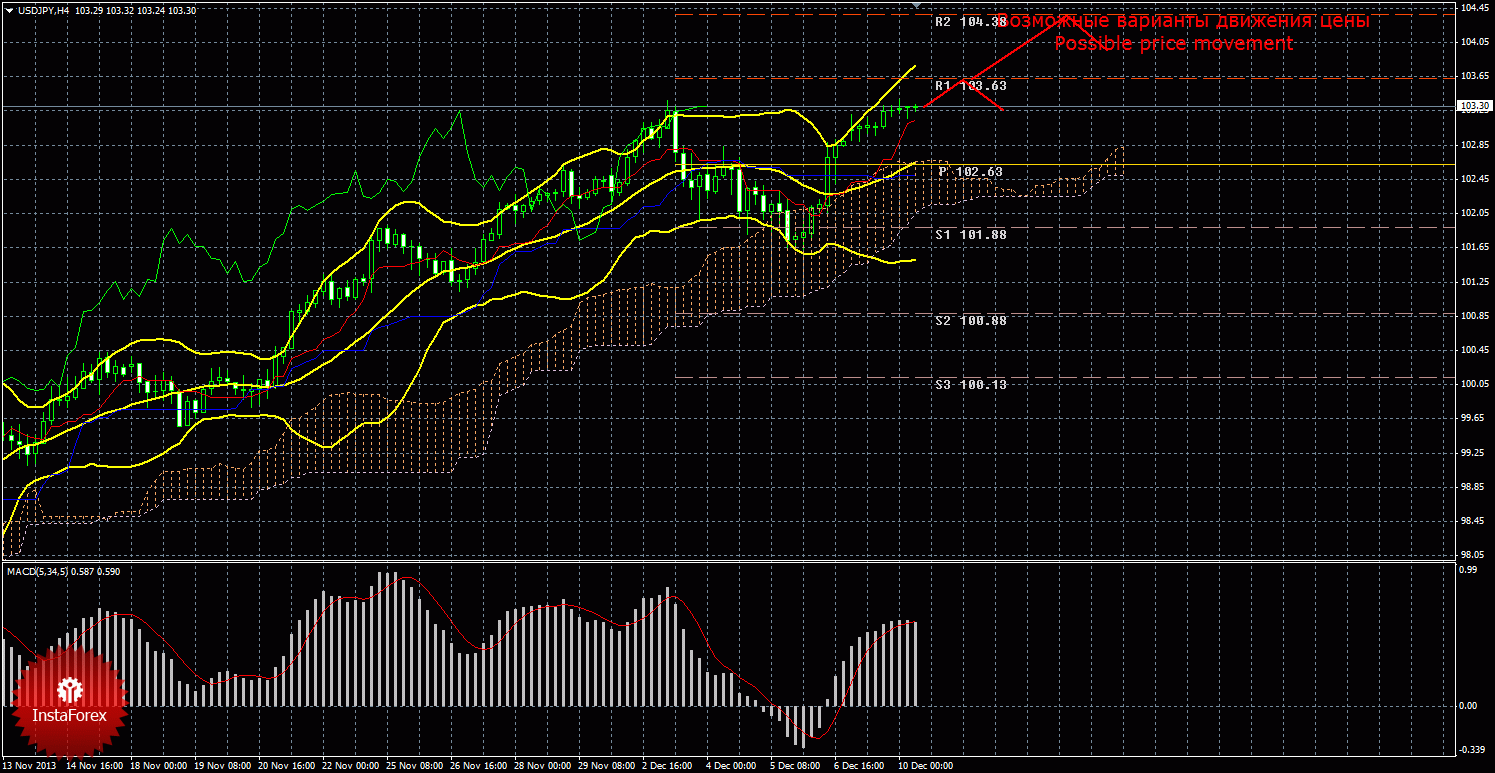Click the '18 Nov 00:00' time axis label
This screenshot has width=1495, height=773.
point(158,766)
